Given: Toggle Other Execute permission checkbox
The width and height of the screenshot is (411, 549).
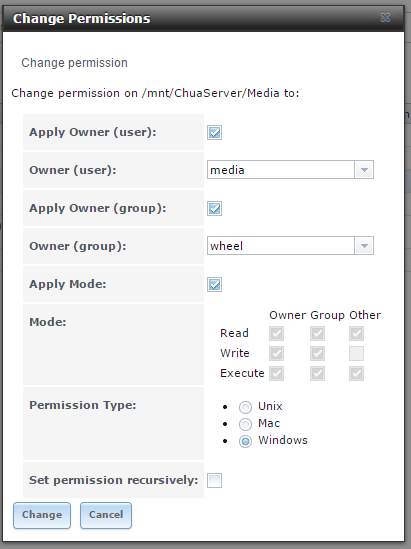Looking at the screenshot, I should click(x=356, y=373).
